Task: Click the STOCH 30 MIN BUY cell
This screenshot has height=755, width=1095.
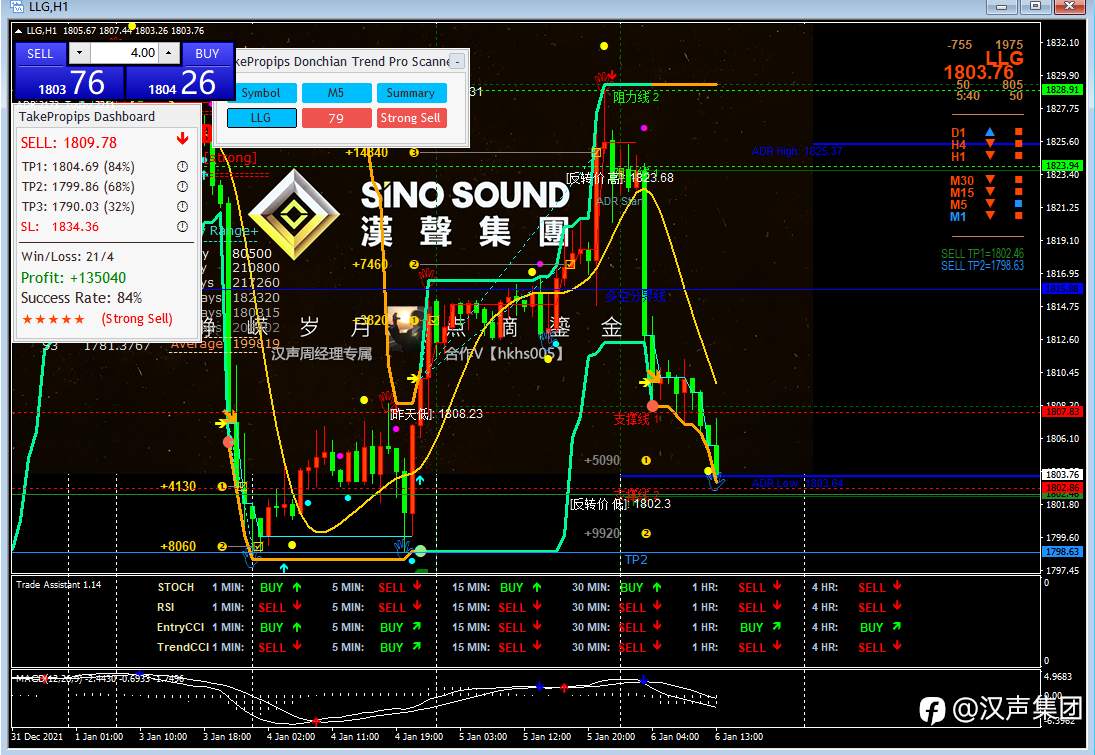Action: point(640,587)
